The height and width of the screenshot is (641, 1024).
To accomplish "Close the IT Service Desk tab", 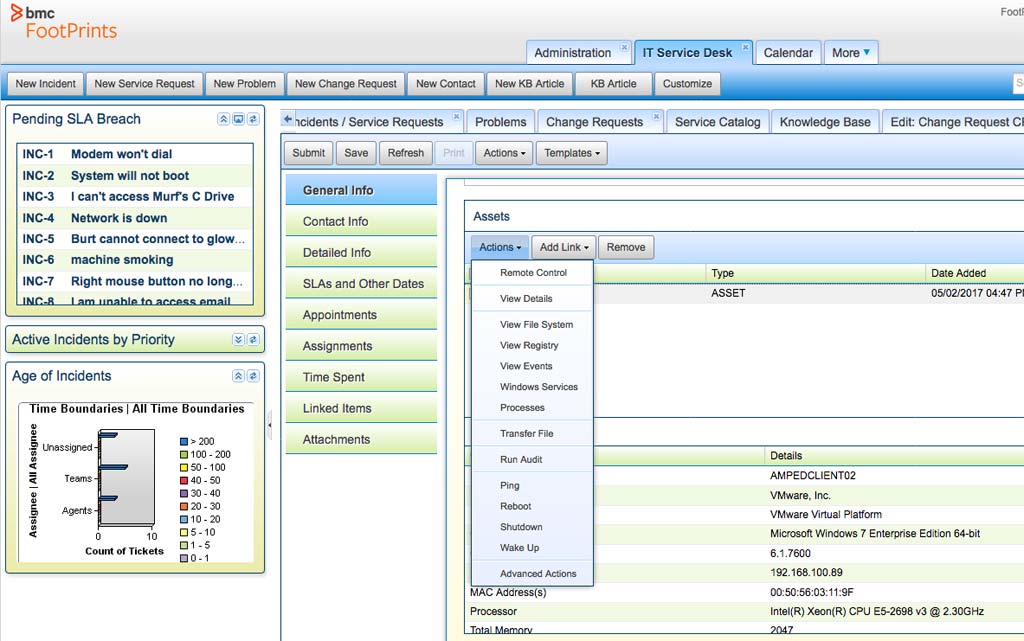I will 745,47.
